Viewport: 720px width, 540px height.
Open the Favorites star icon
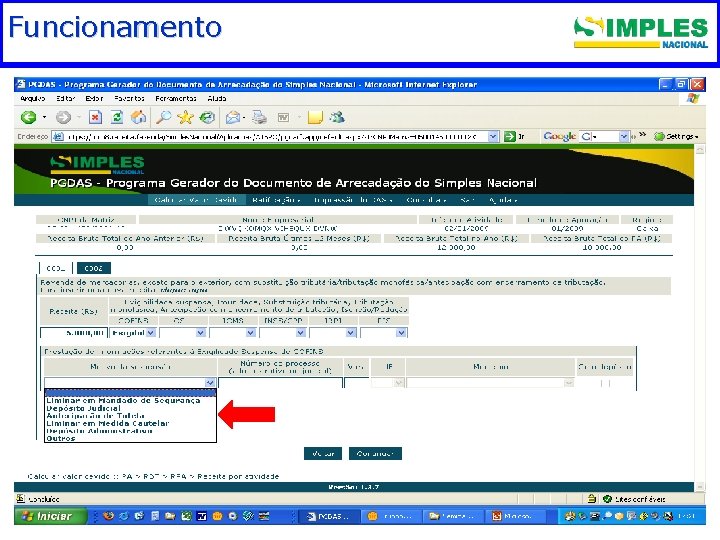click(x=186, y=118)
